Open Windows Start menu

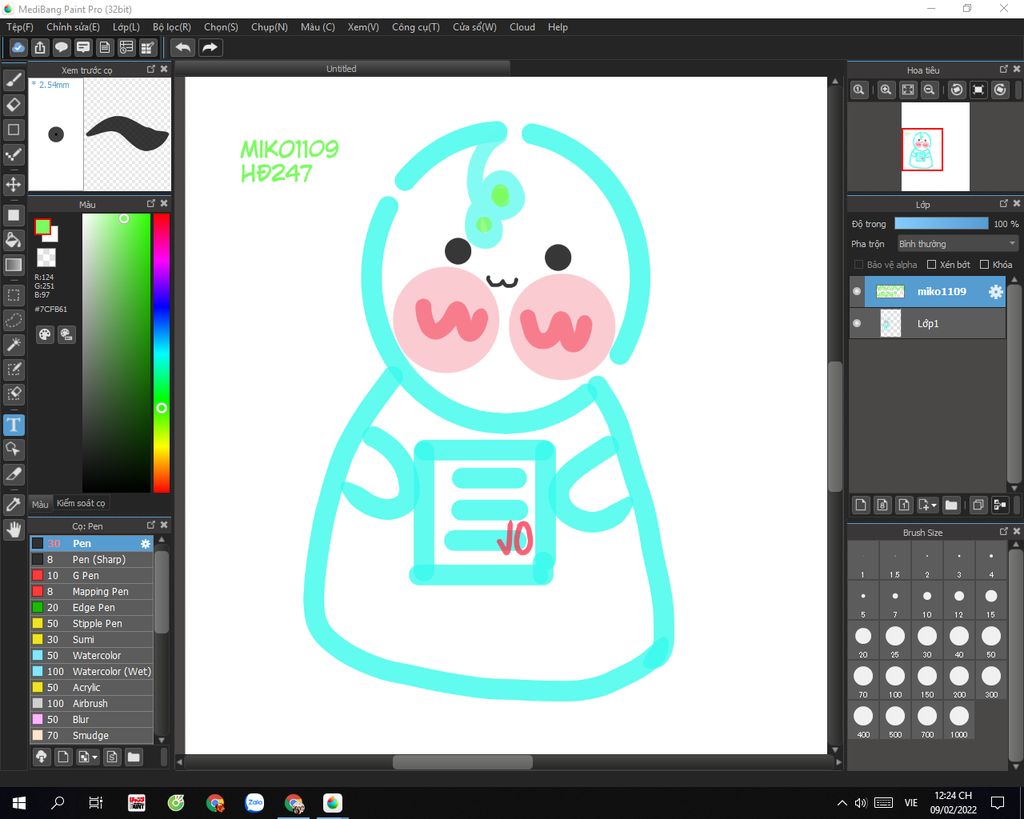pos(18,803)
